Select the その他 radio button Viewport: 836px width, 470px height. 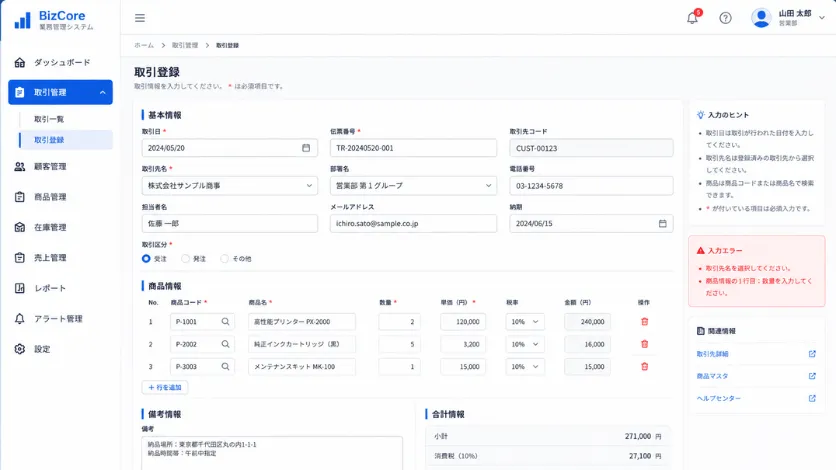click(224, 258)
